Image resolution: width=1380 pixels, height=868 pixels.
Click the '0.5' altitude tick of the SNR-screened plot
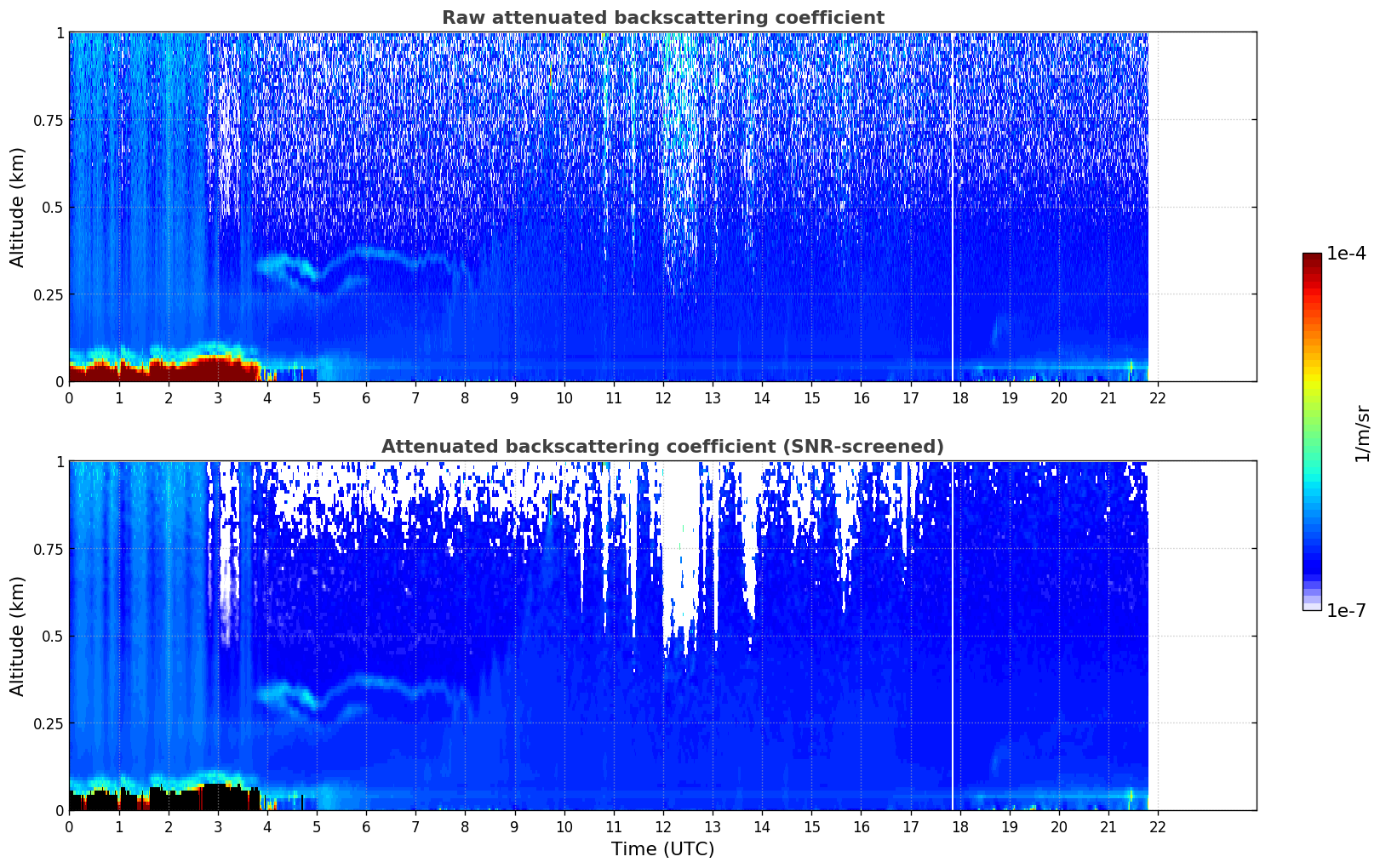click(54, 637)
